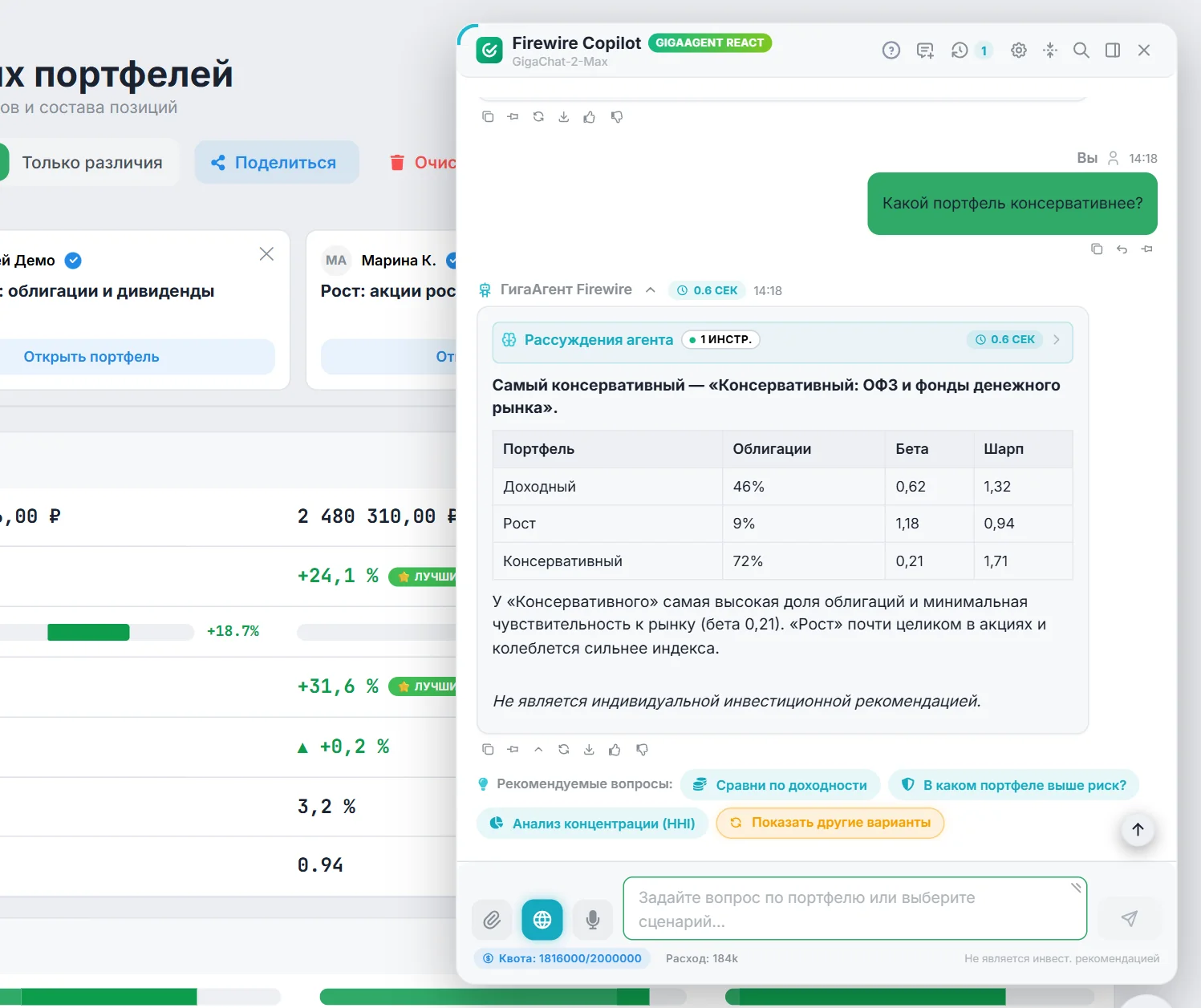Toggle the side panel layout icon
The height and width of the screenshot is (1008, 1201).
click(1113, 51)
